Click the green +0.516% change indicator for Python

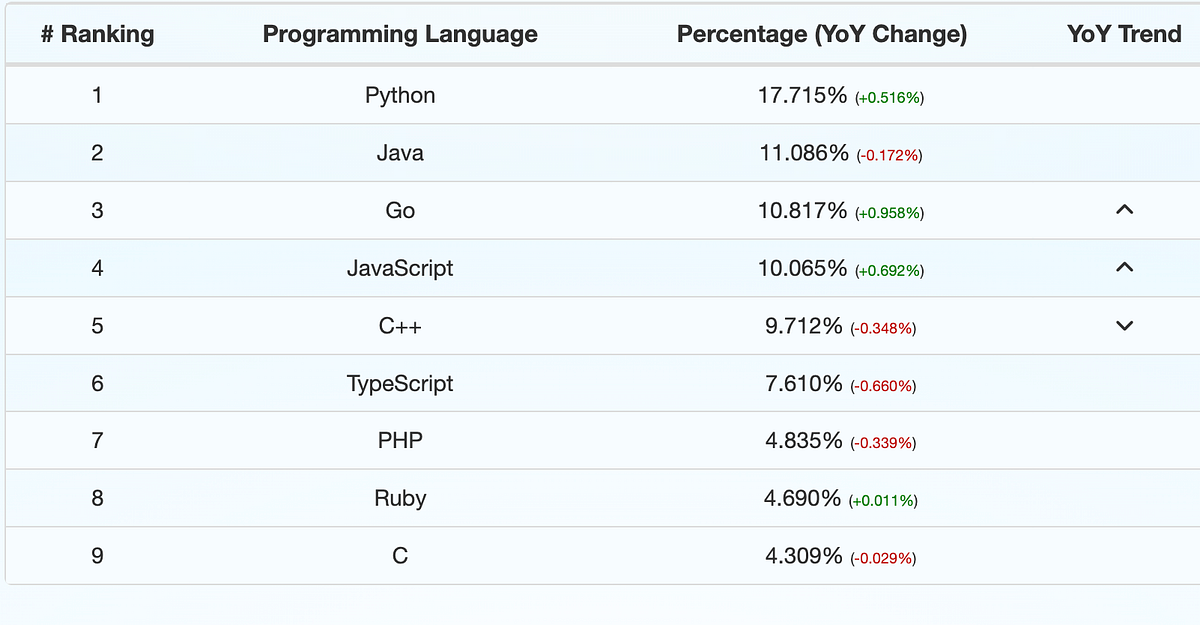889,97
